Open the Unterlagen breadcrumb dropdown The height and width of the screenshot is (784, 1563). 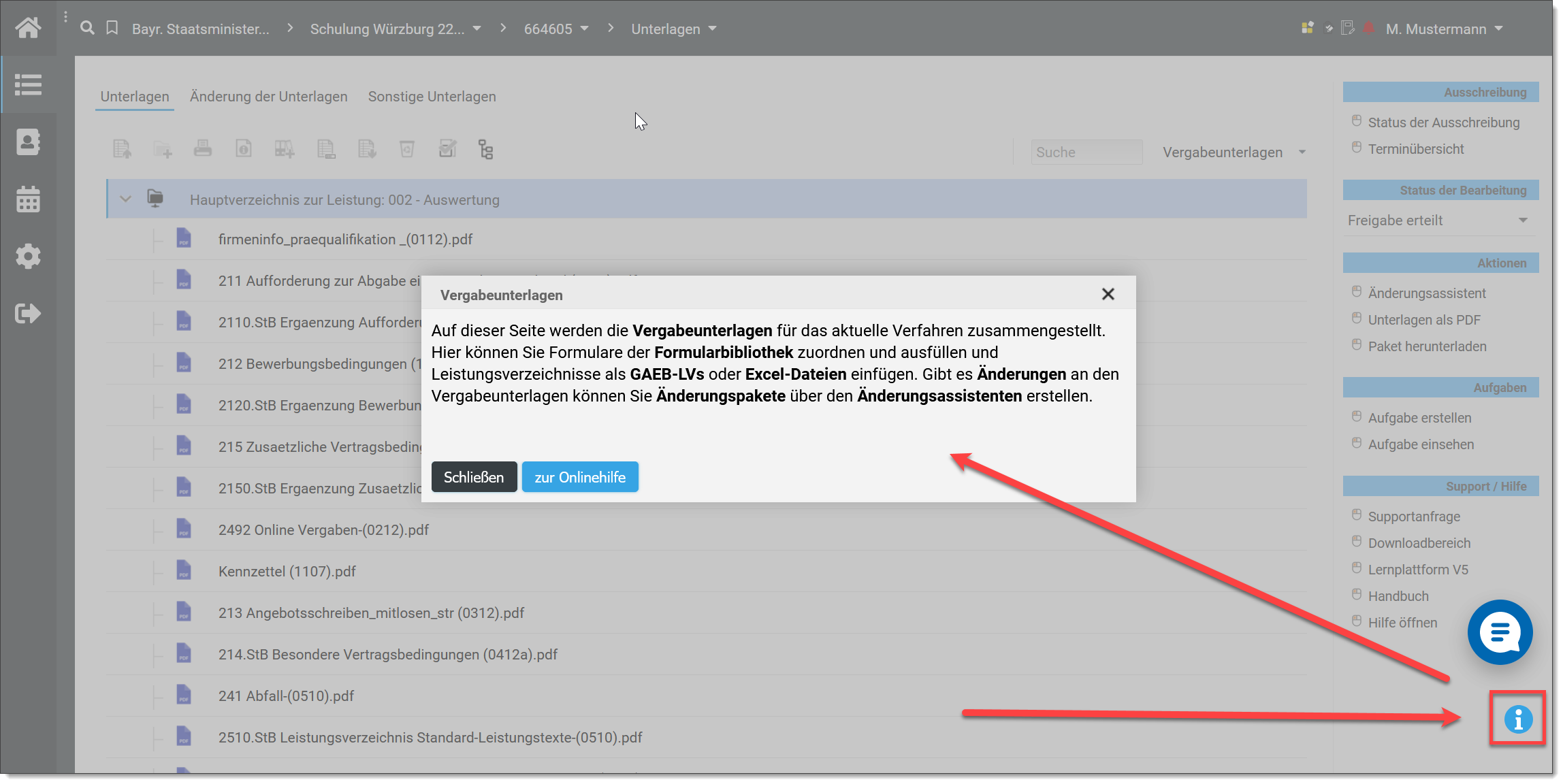(x=712, y=29)
